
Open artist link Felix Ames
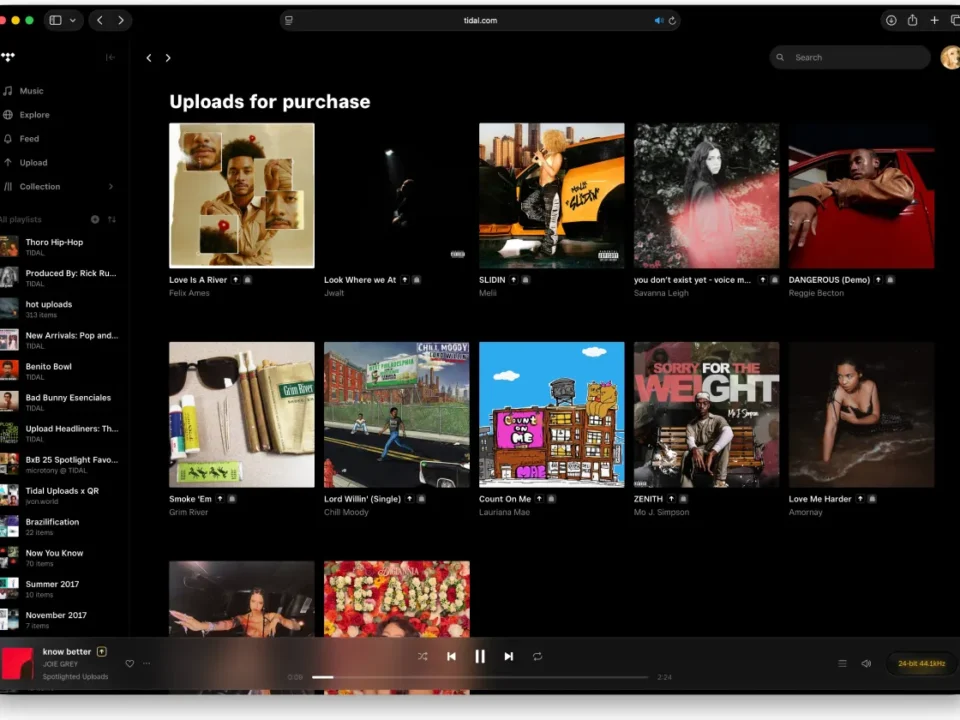[189, 293]
